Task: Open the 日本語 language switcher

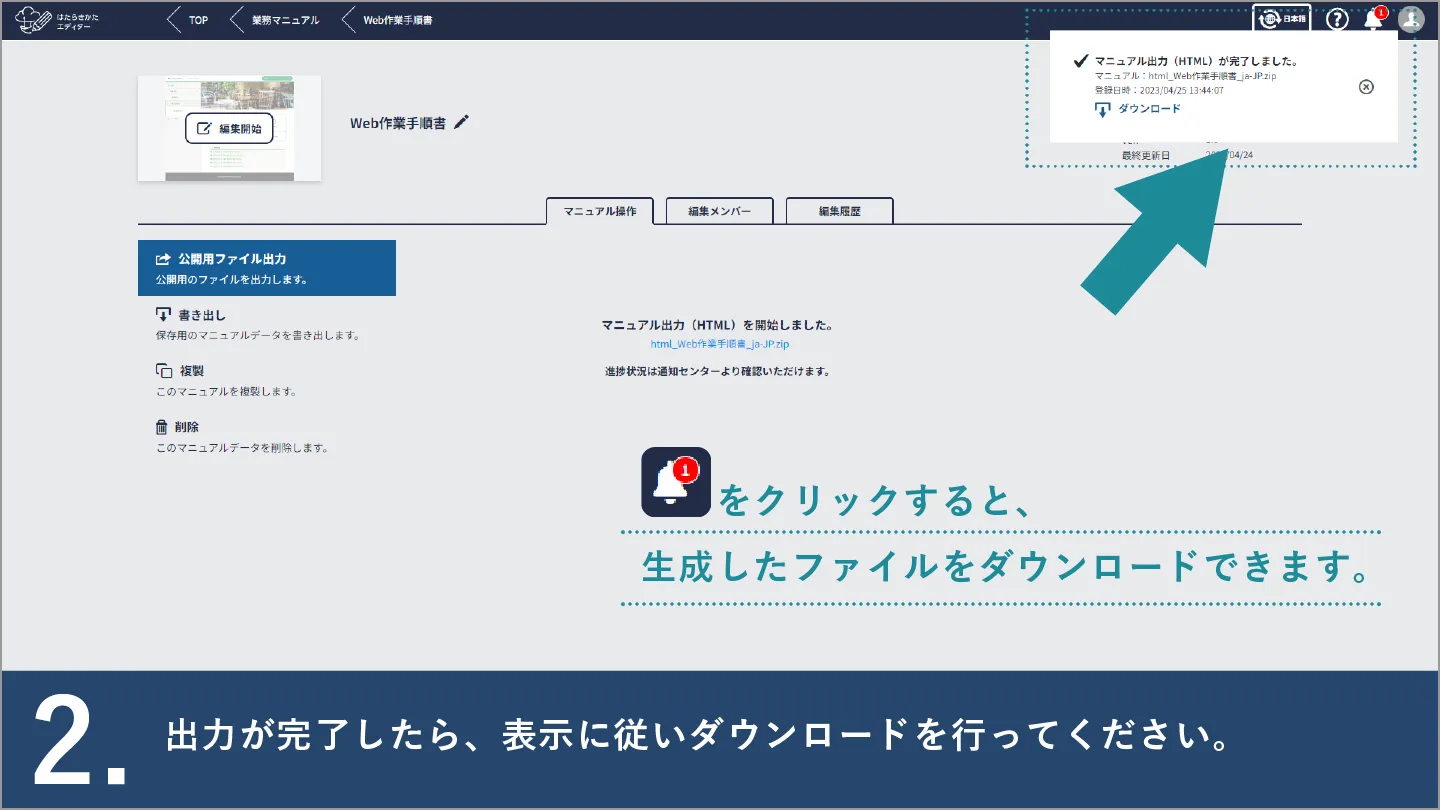Action: click(1282, 19)
